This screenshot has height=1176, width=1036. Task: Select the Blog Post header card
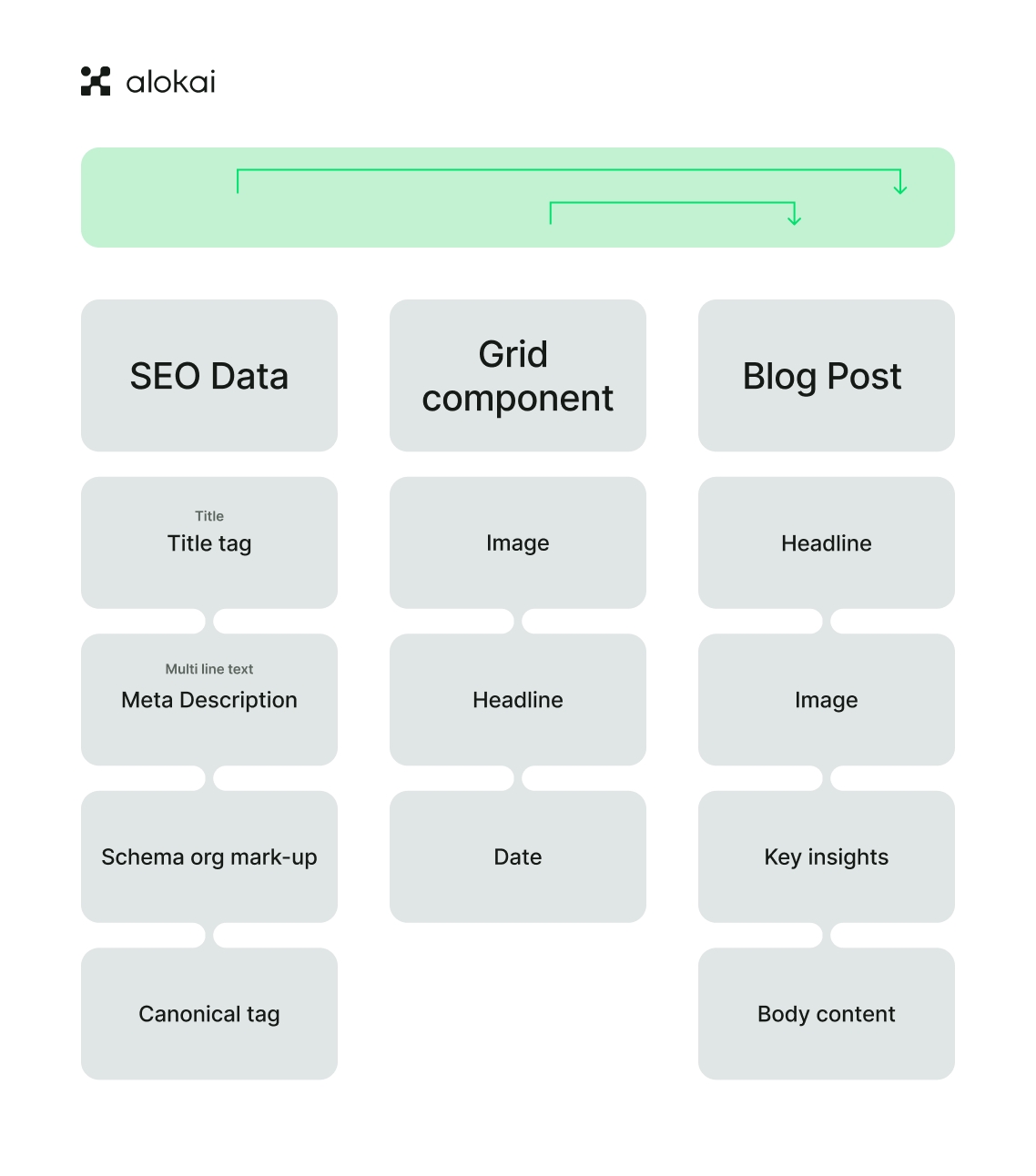click(826, 376)
